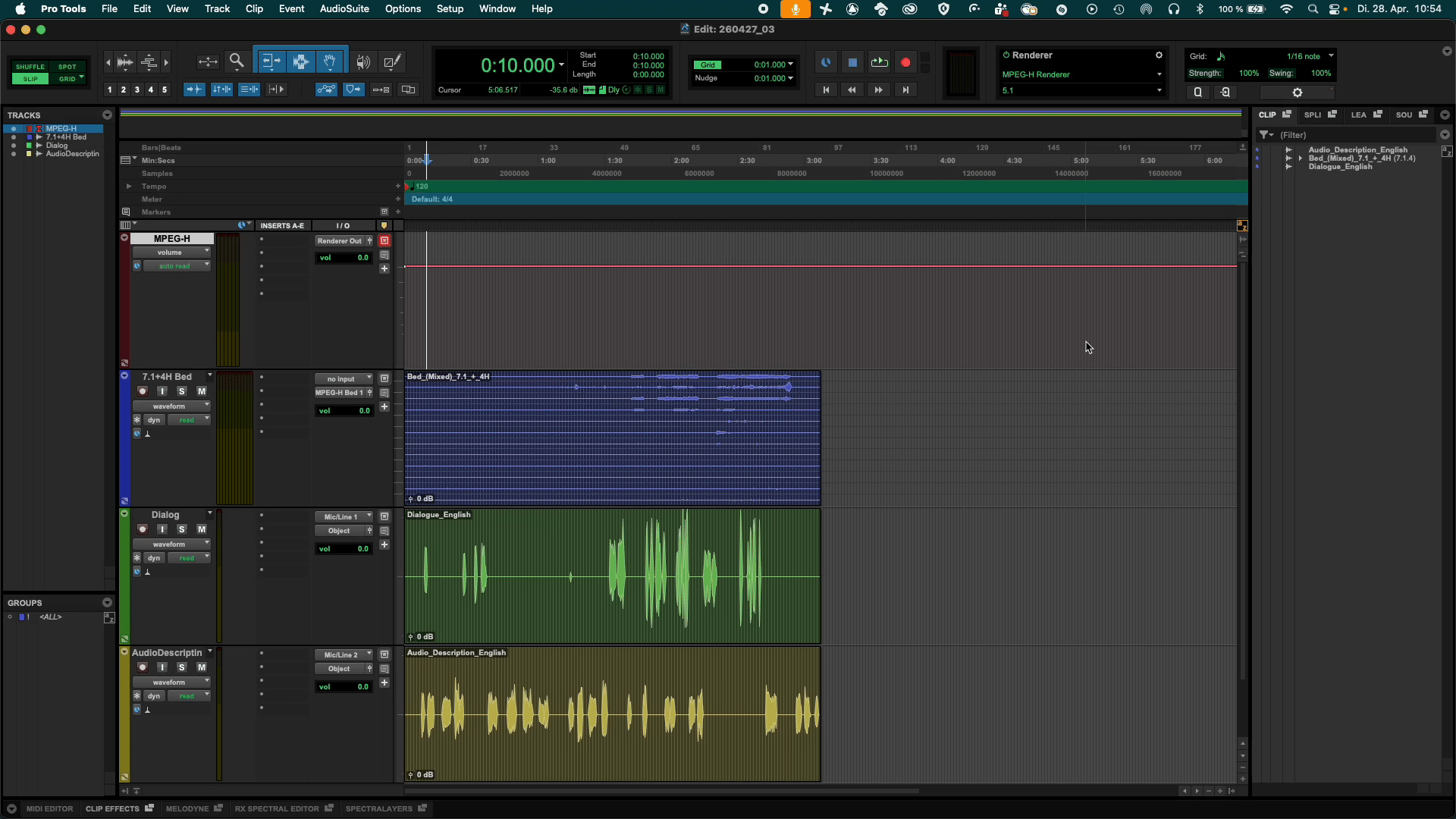This screenshot has height=819, width=1456.
Task: Click the Dialog track vol 0.0 fader field
Action: [344, 549]
